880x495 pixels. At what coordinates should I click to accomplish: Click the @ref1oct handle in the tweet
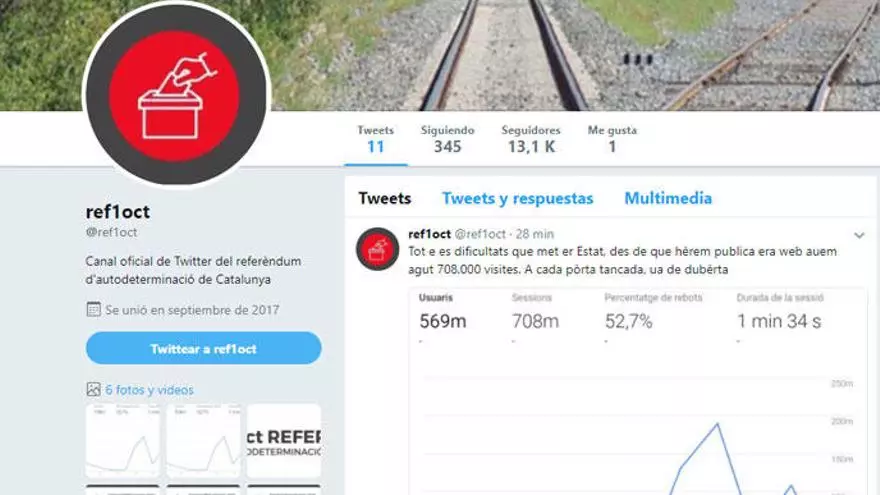[480, 234]
